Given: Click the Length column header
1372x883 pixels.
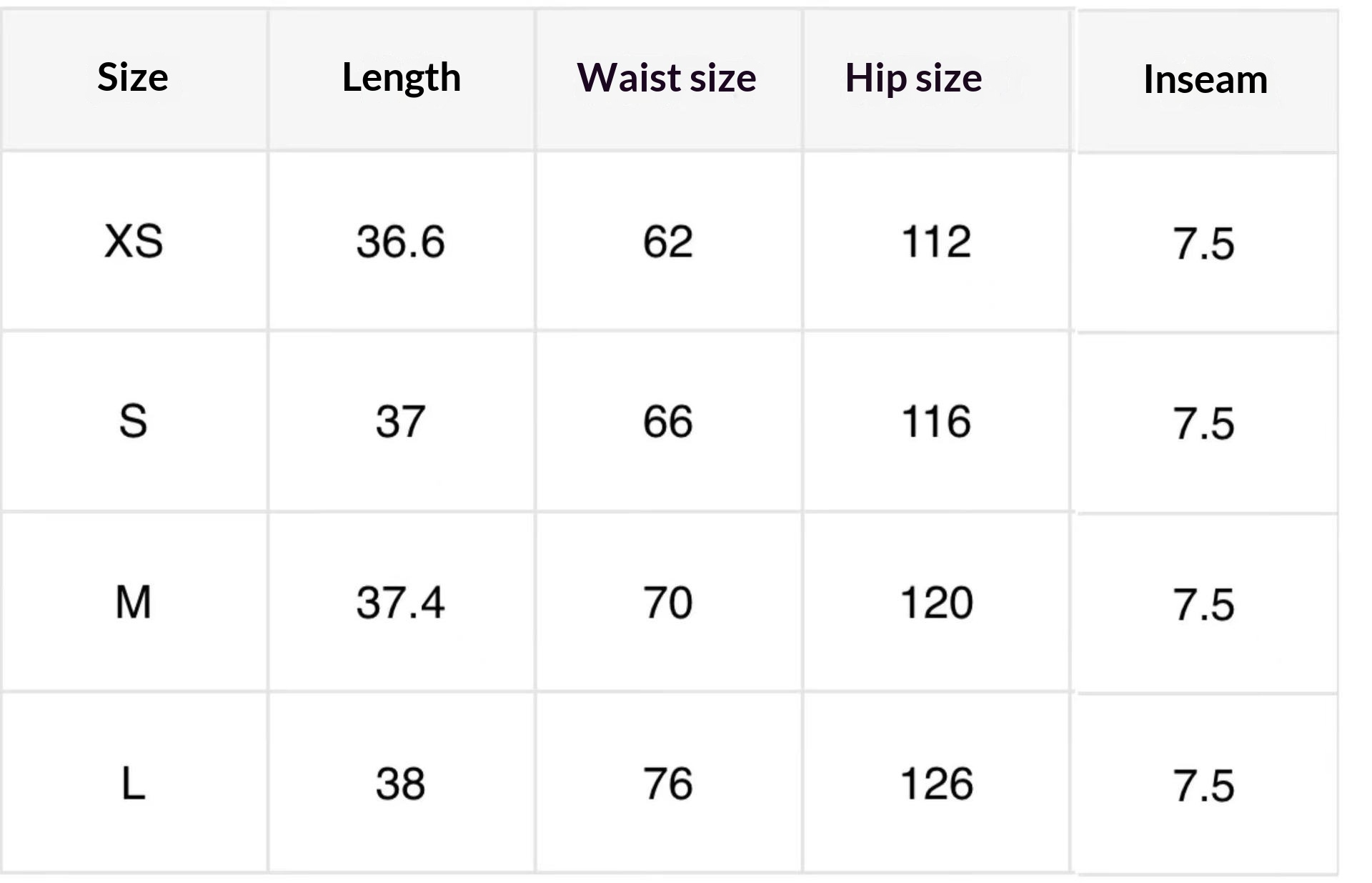Looking at the screenshot, I should (401, 77).
